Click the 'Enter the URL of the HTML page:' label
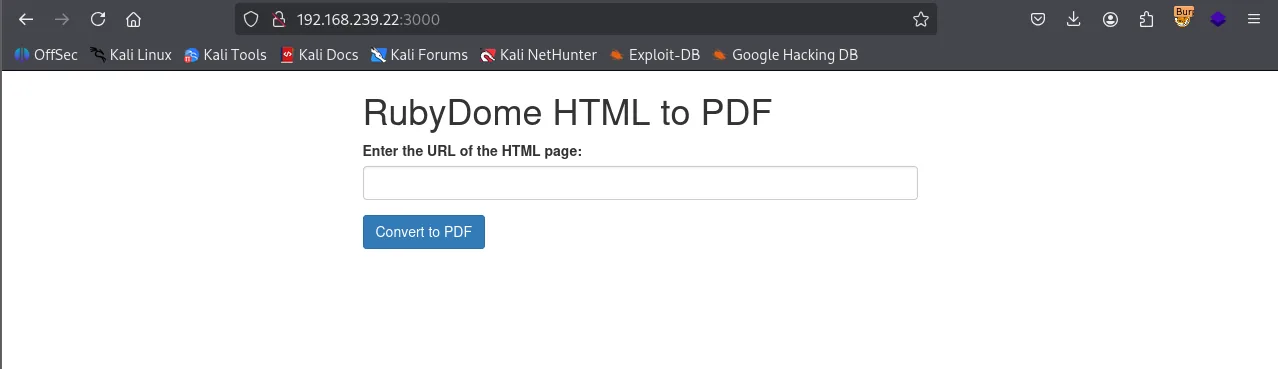1278x369 pixels. 472,151
